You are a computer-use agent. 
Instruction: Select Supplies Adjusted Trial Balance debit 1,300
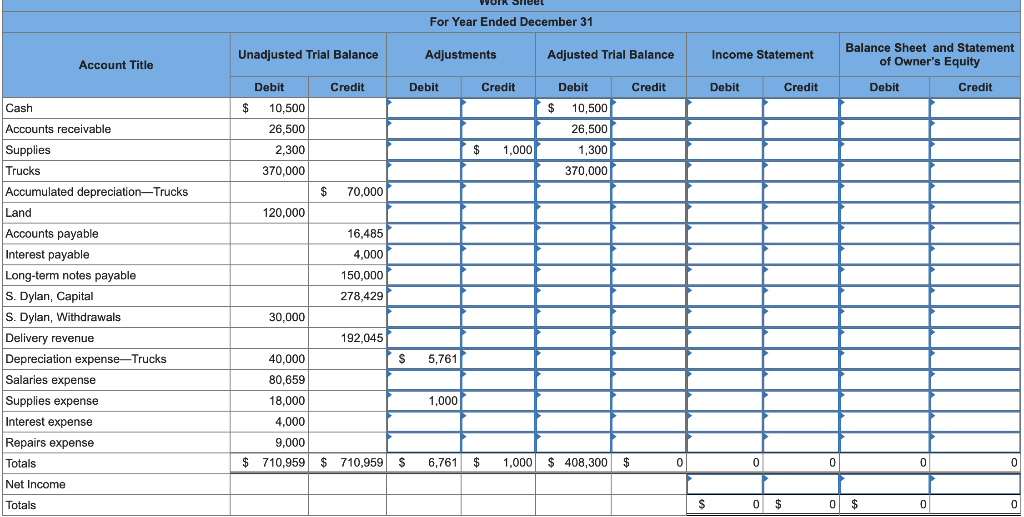tap(573, 150)
